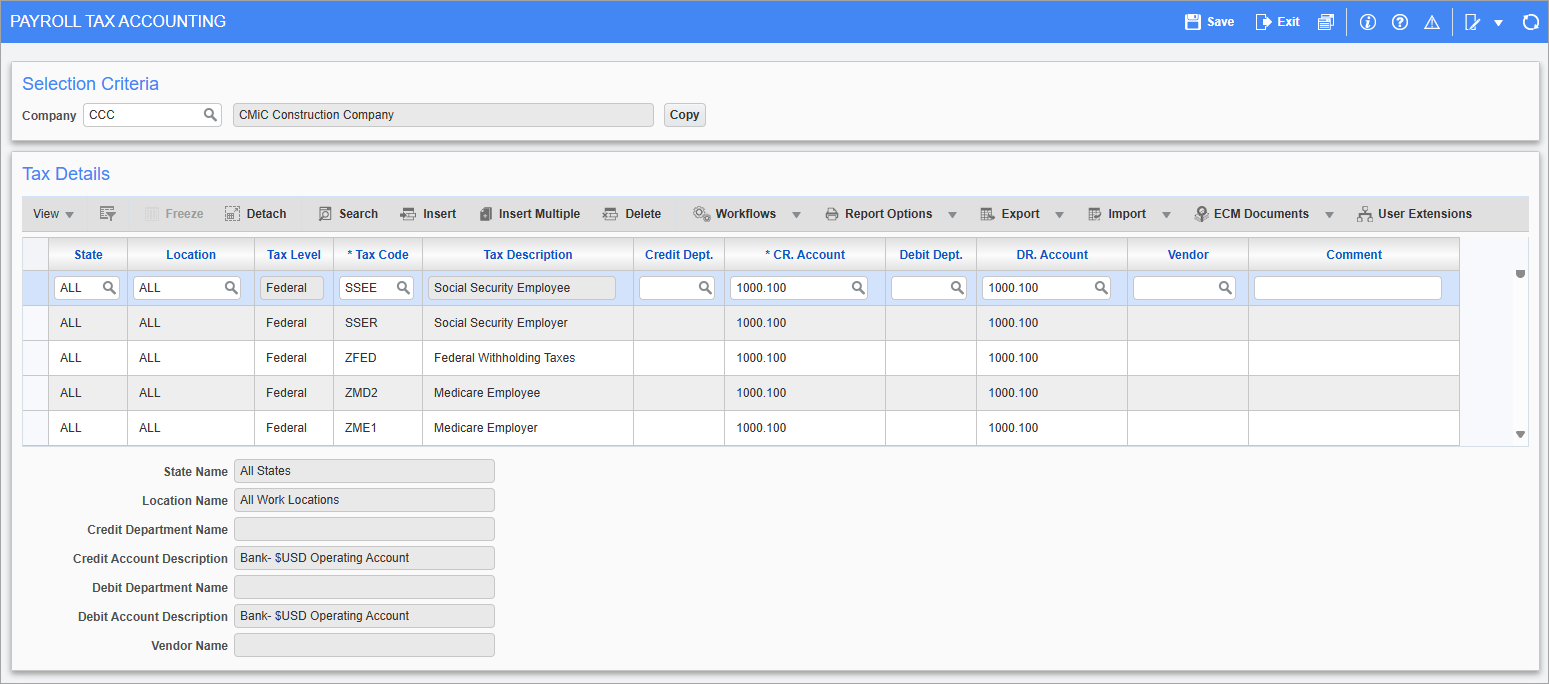Open the multi-window pages icon

coord(1326,22)
